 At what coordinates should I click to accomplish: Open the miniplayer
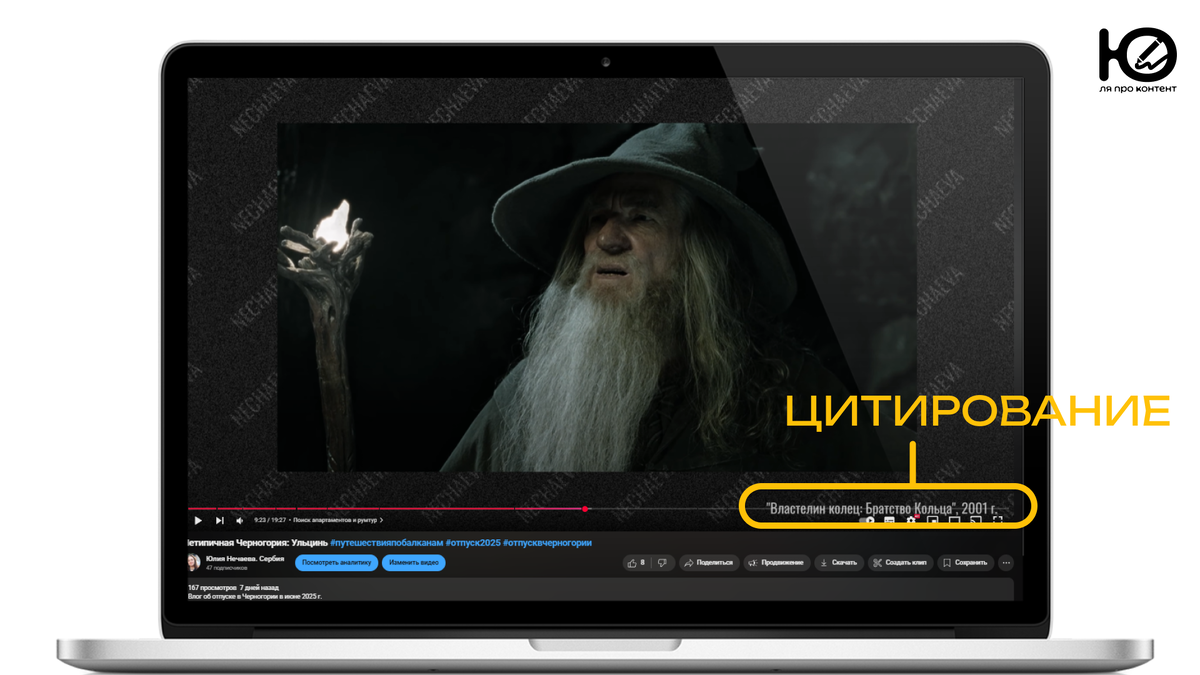(933, 520)
